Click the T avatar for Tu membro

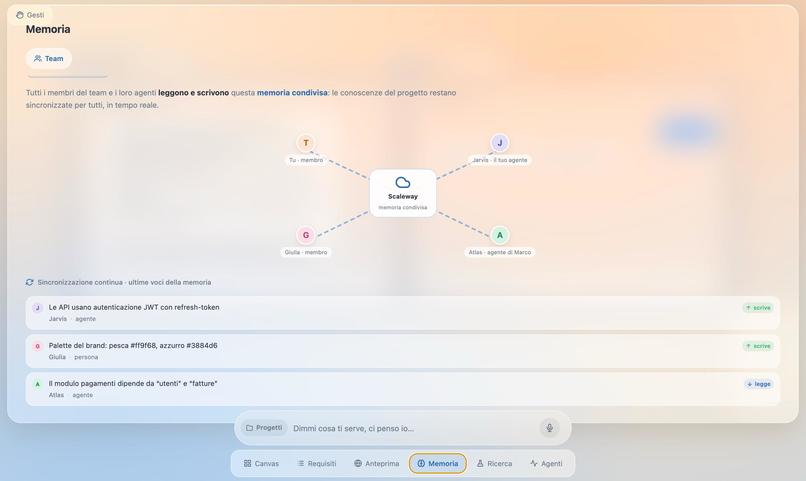(x=306, y=143)
